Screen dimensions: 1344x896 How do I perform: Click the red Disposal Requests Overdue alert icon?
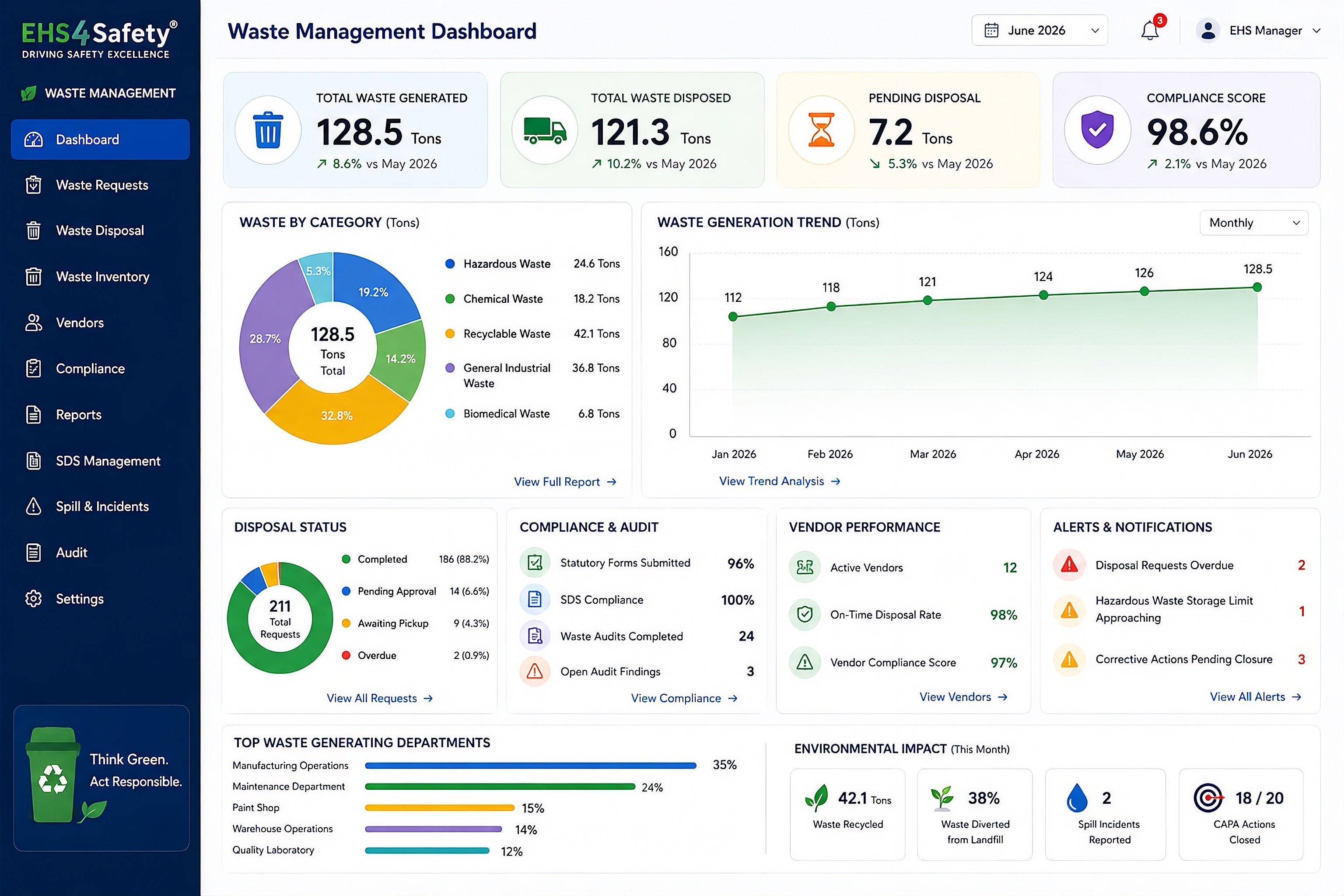tap(1069, 565)
